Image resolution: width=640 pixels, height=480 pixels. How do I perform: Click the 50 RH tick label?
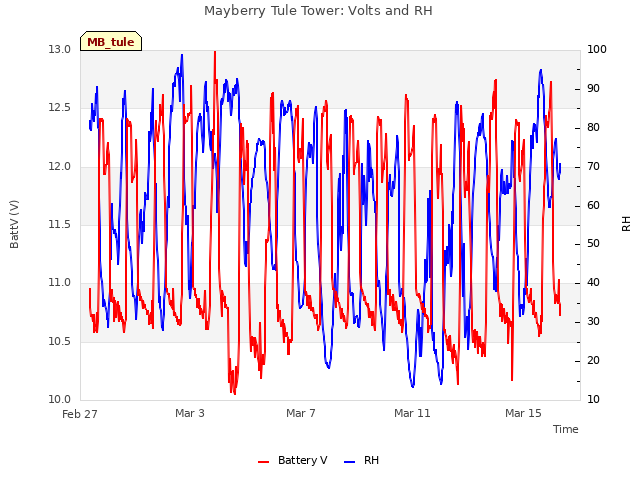pyautogui.click(x=593, y=244)
